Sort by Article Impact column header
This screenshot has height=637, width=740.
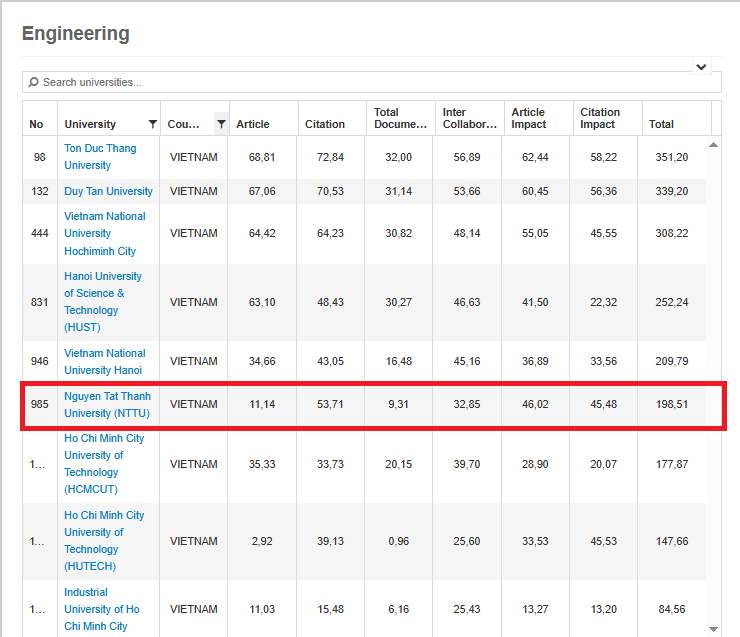coord(529,118)
